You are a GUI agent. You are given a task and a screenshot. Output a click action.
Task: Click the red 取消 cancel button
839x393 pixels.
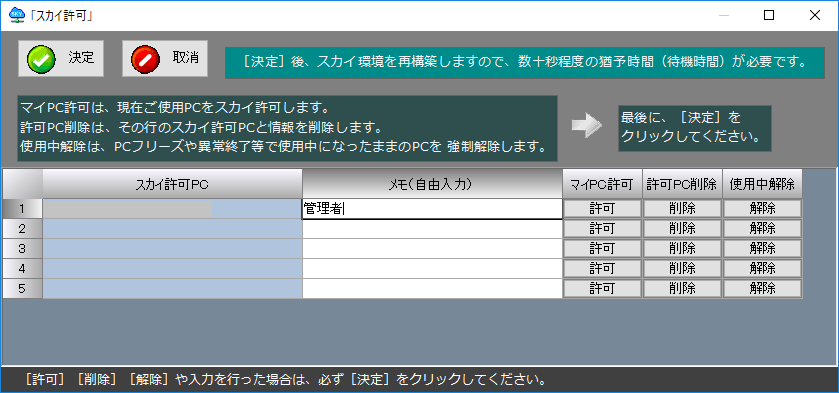[x=165, y=58]
